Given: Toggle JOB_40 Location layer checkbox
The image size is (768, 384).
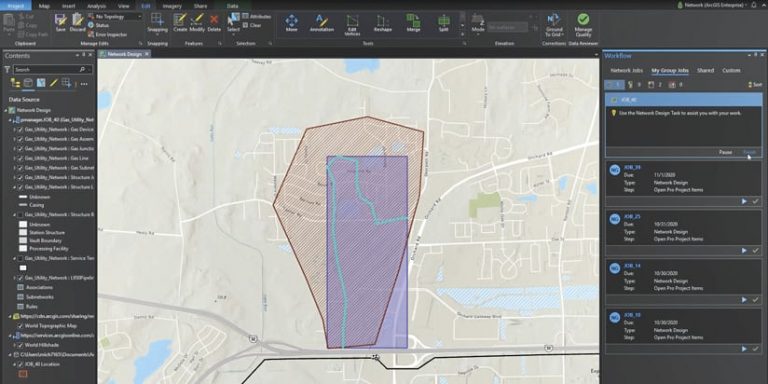Looking at the screenshot, I should (20, 364).
